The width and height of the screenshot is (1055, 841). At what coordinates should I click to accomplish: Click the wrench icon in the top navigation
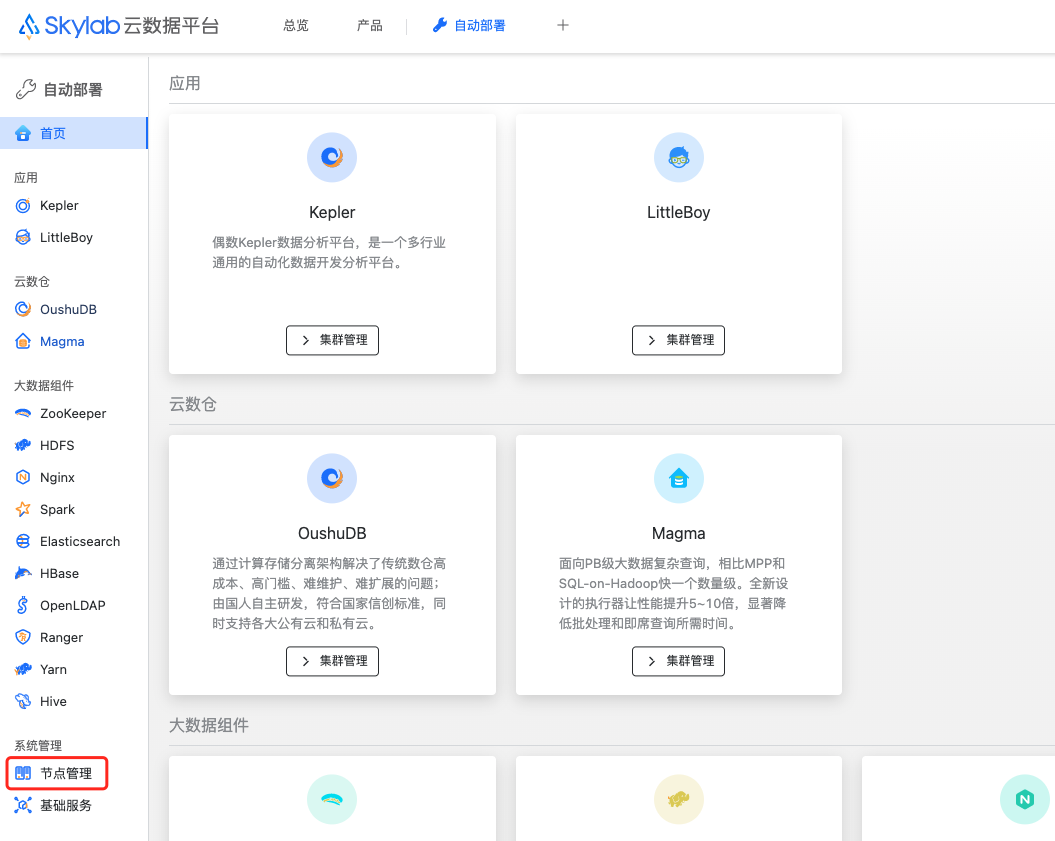tap(439, 26)
